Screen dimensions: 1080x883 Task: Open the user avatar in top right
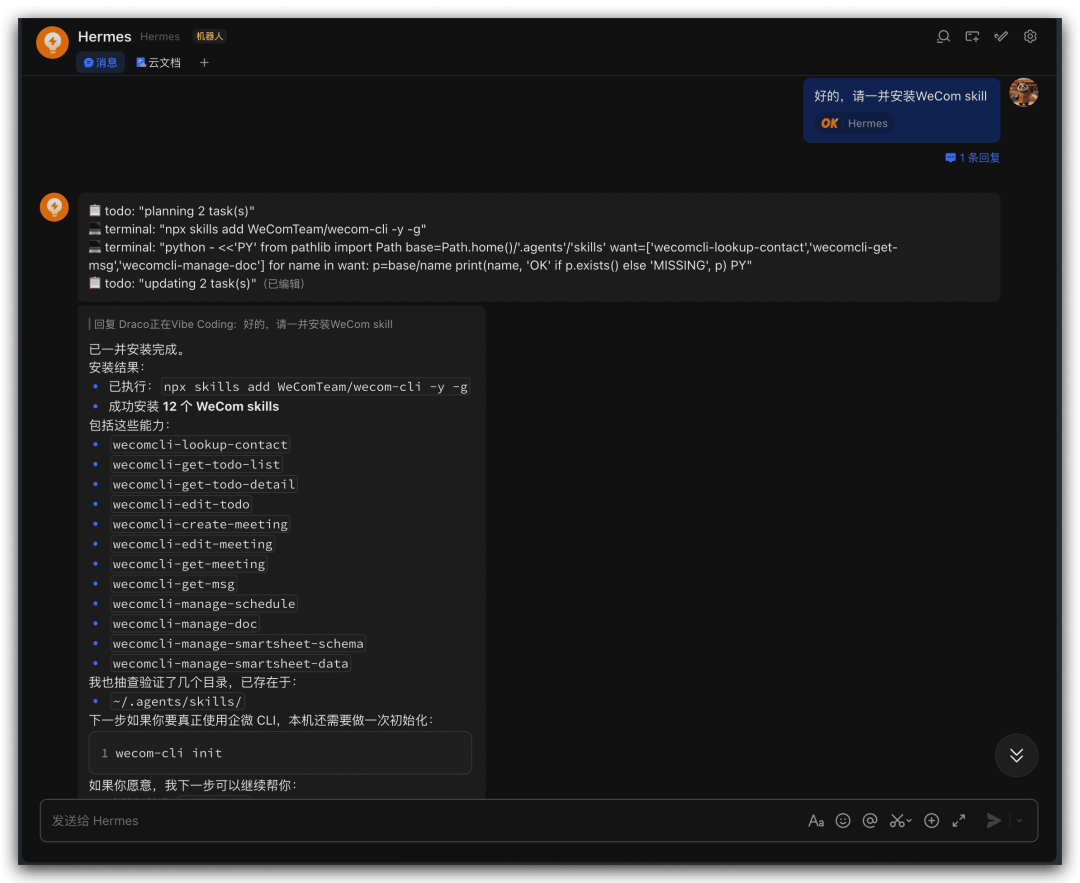(x=1024, y=92)
